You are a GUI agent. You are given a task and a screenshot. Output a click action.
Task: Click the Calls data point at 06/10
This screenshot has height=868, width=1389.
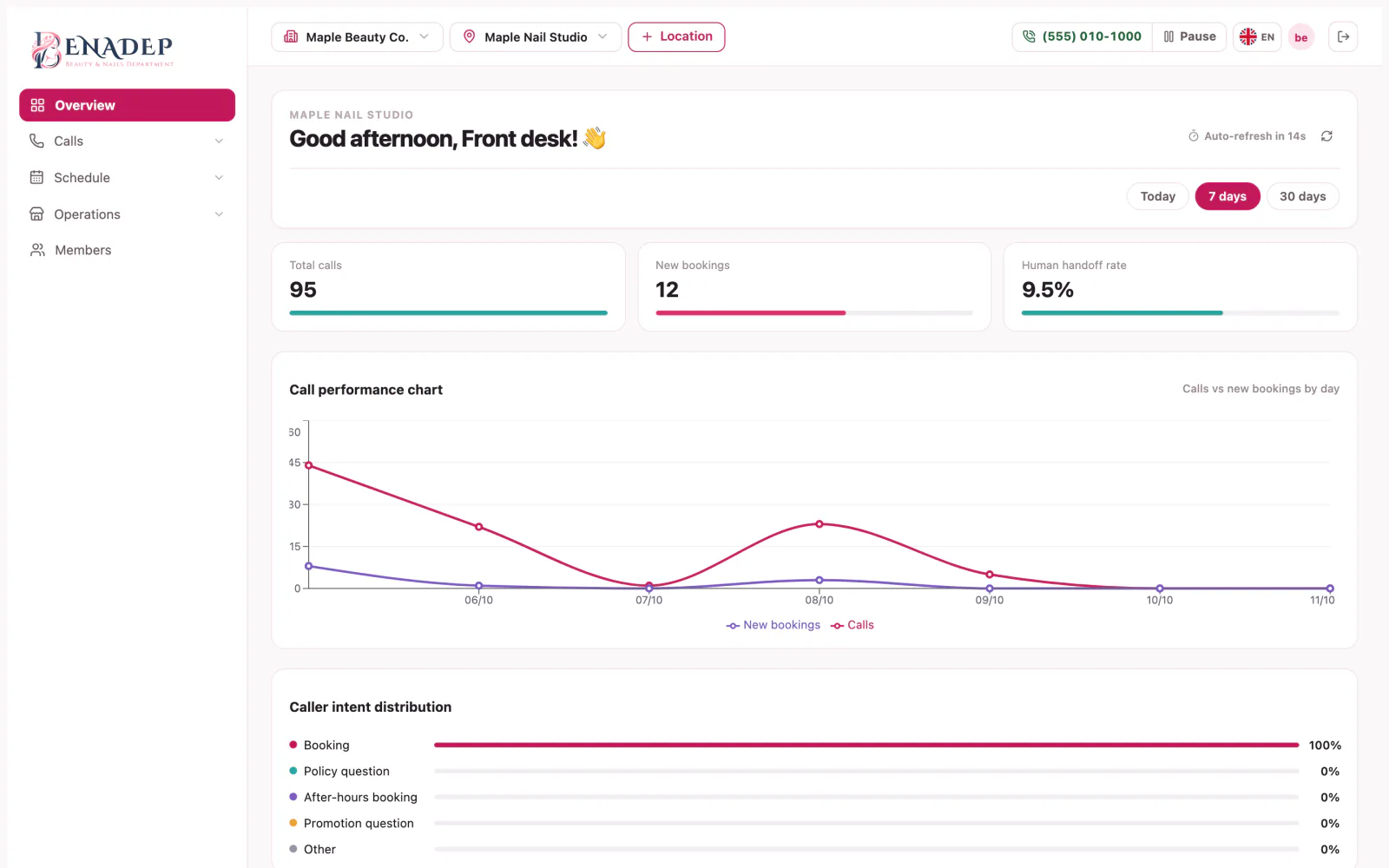pyautogui.click(x=479, y=527)
